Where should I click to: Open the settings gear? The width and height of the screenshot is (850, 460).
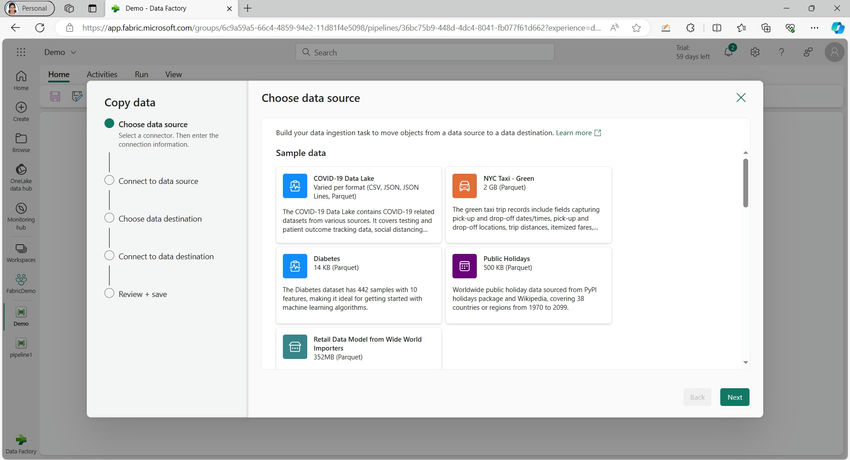tap(755, 52)
